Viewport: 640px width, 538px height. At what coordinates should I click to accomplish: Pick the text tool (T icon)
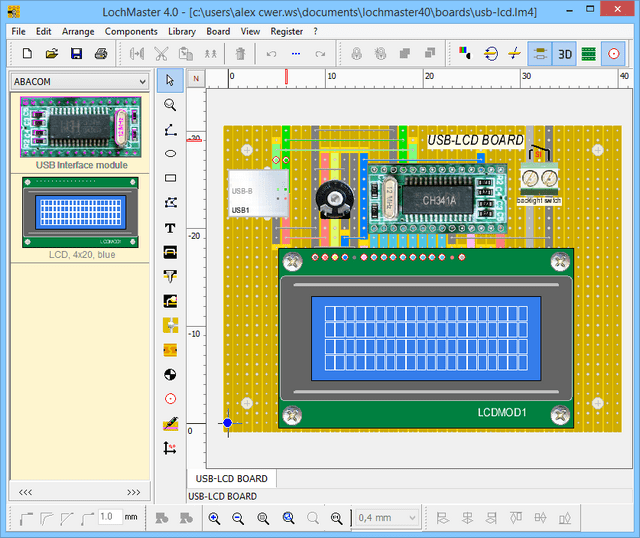pos(170,228)
